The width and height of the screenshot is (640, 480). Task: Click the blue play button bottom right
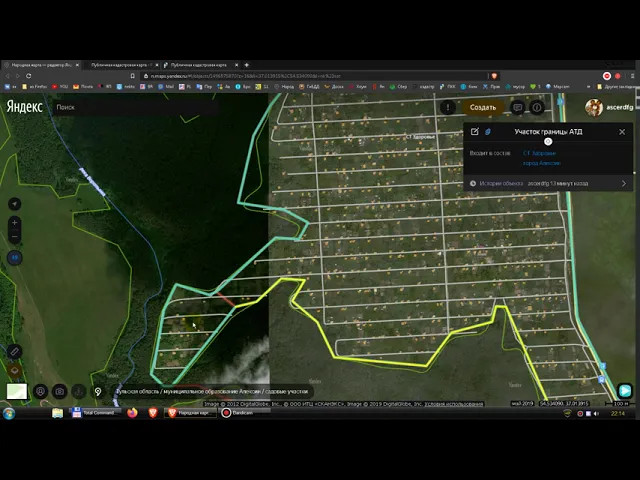pos(625,391)
